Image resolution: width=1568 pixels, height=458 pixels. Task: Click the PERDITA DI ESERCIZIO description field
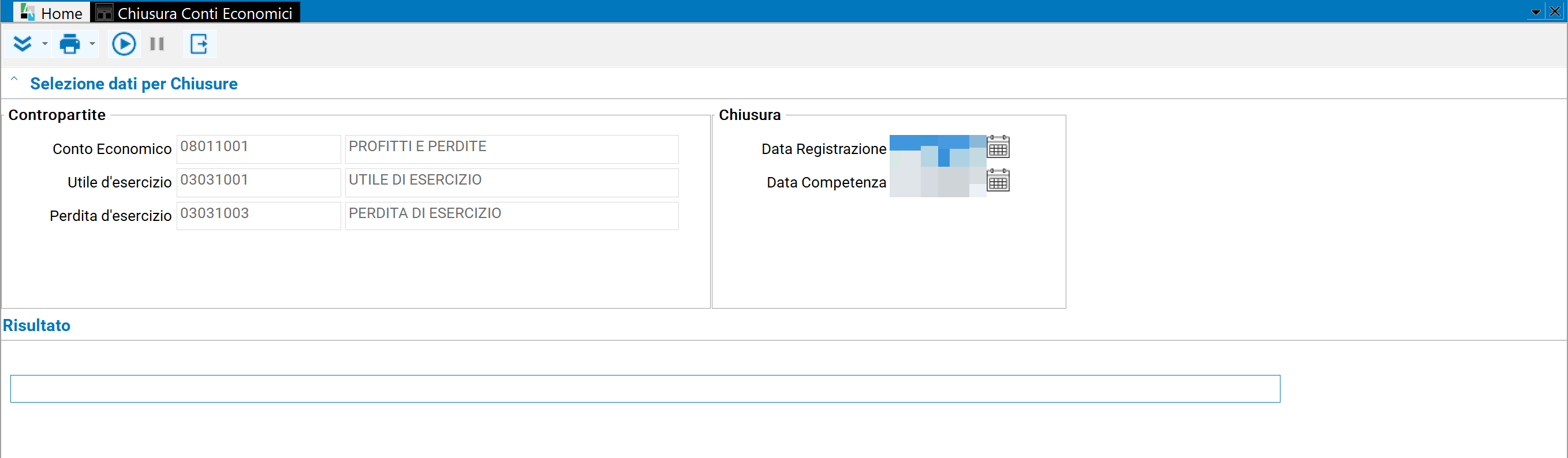512,216
